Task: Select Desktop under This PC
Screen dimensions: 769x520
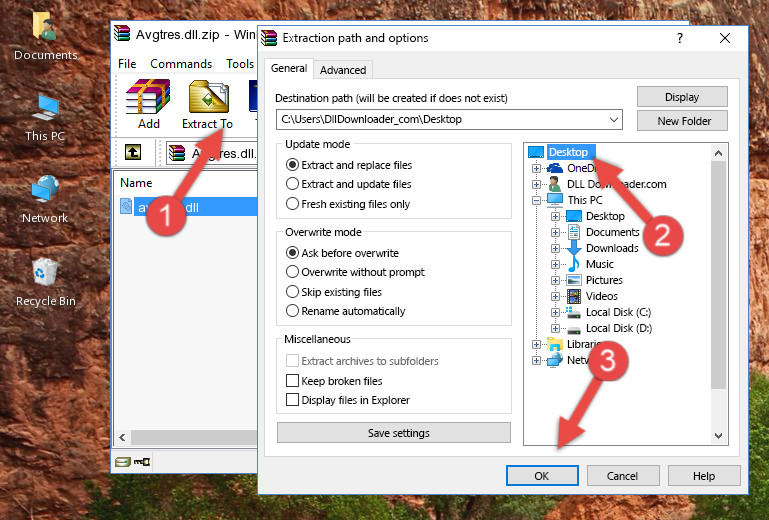Action: [605, 216]
